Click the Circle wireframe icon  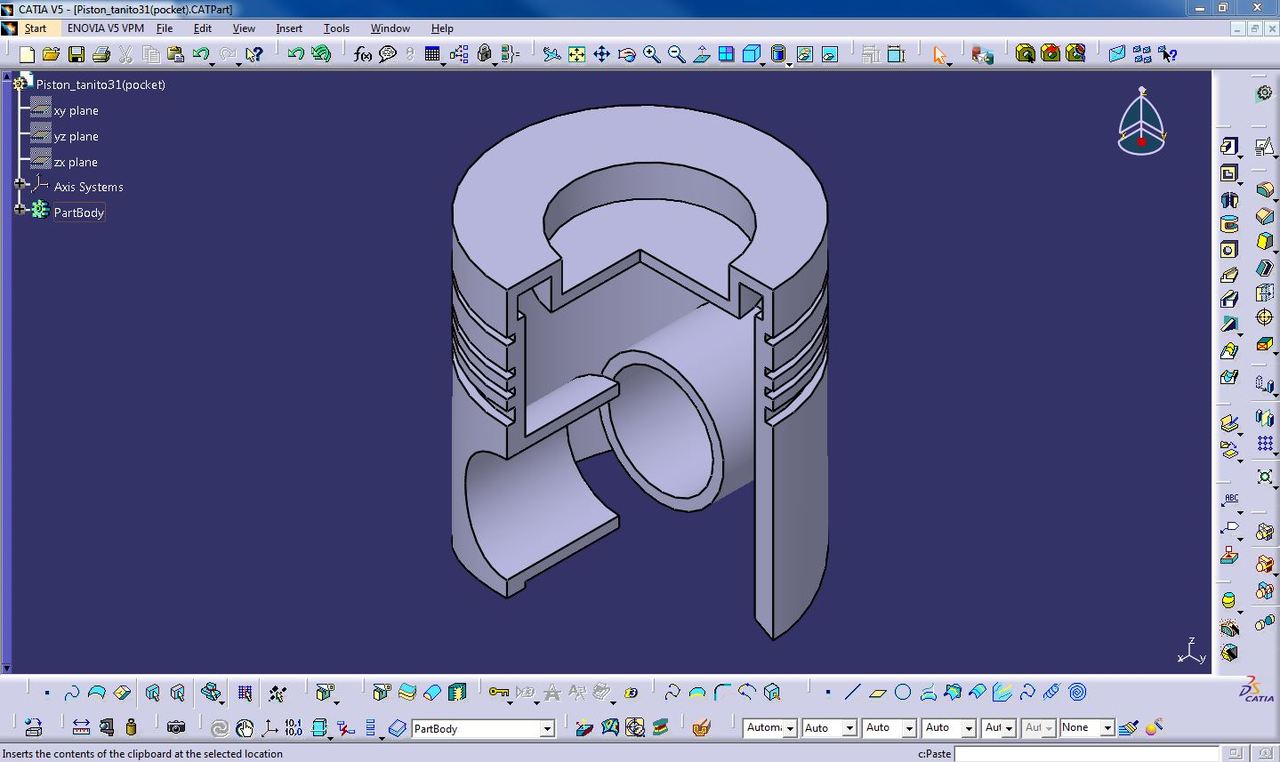(x=902, y=692)
